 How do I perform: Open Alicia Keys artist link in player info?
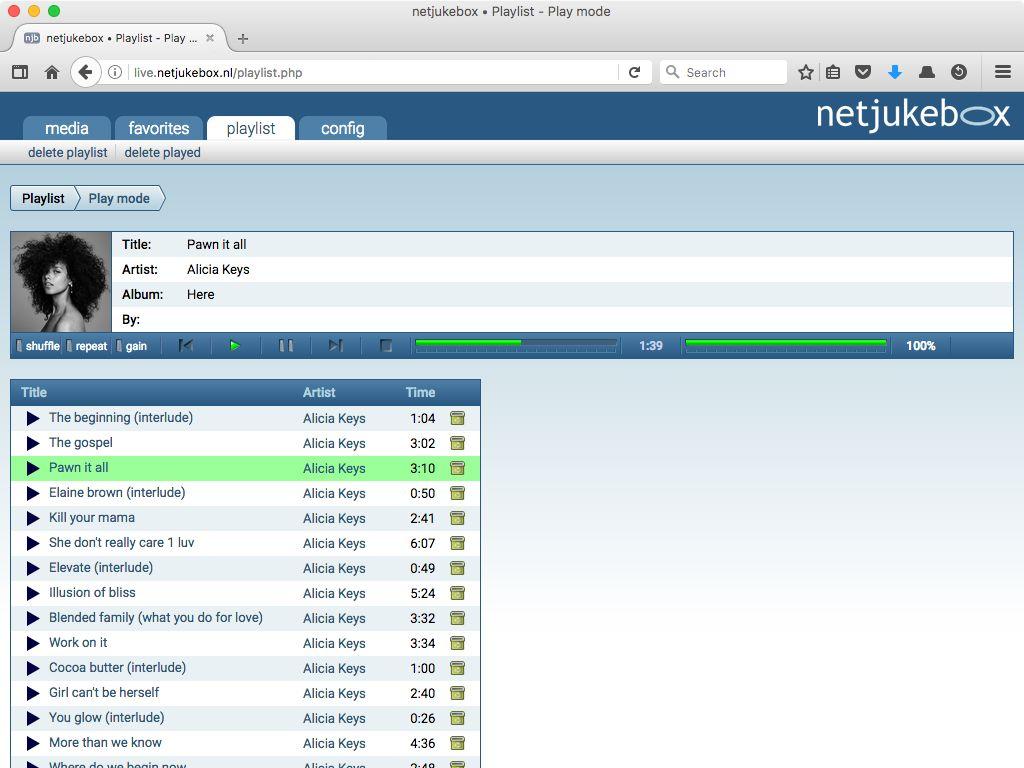point(218,270)
